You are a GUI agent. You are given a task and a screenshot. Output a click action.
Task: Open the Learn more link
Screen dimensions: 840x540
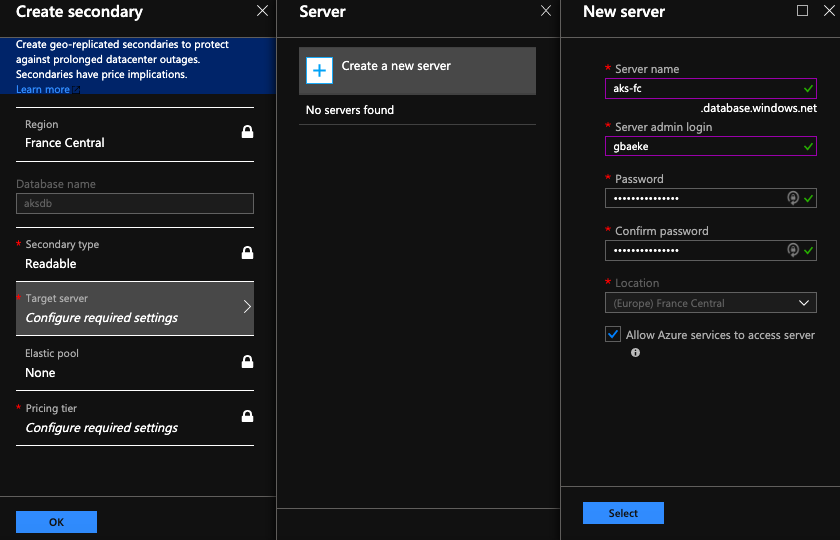coord(43,90)
